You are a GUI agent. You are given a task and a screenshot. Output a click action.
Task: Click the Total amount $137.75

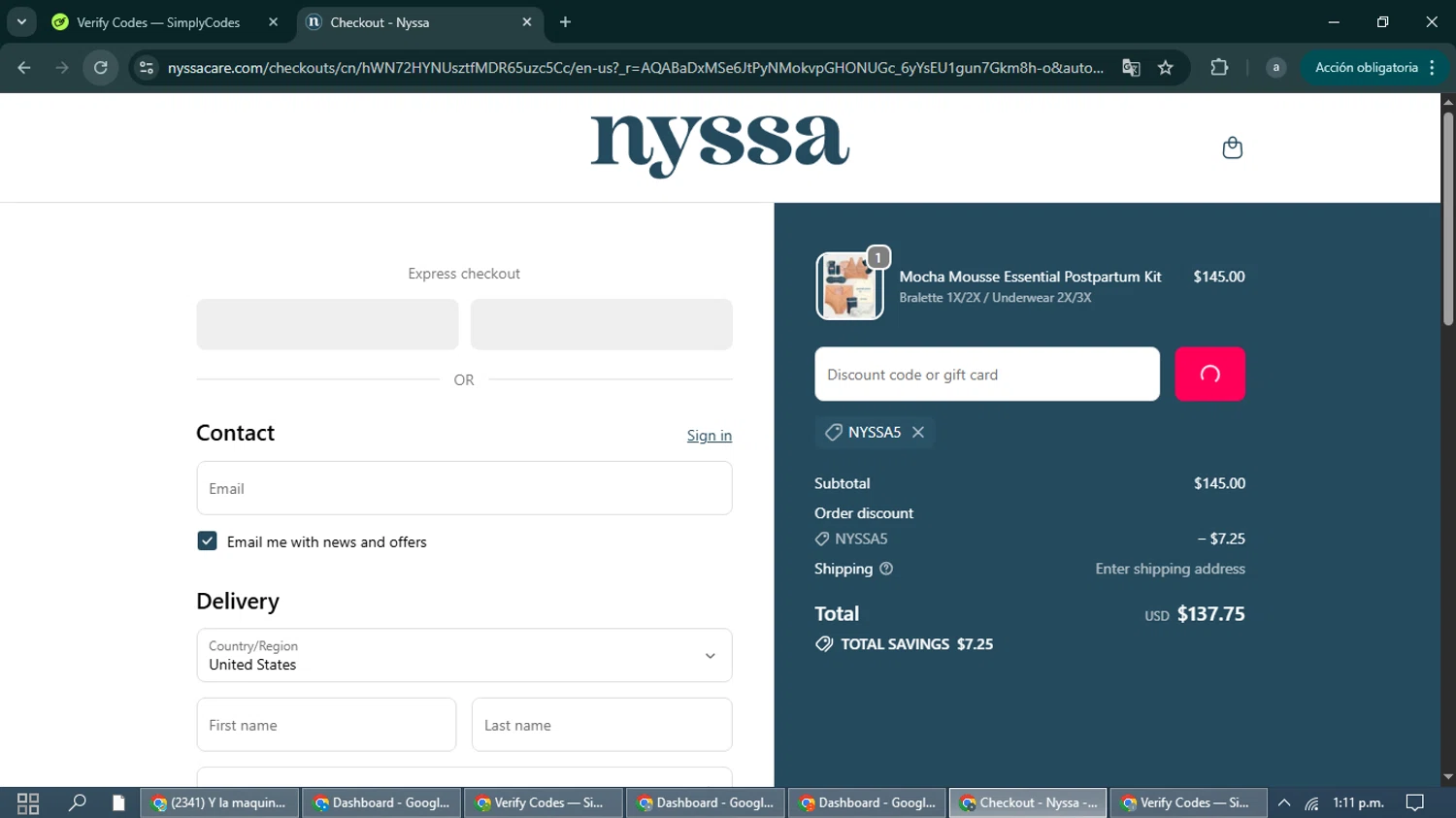[1210, 614]
